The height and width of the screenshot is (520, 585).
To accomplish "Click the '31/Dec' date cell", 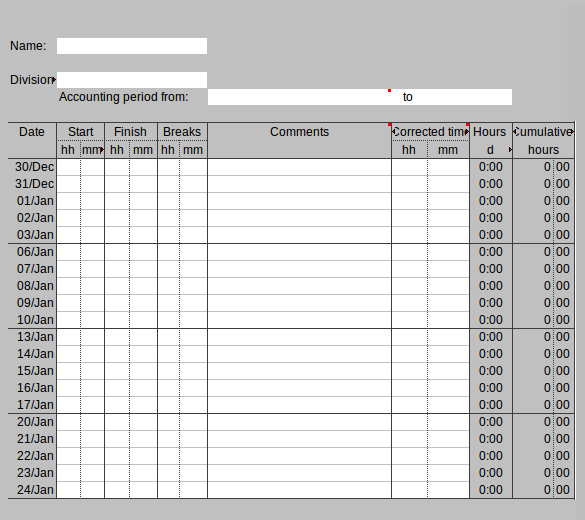I will tap(32, 184).
